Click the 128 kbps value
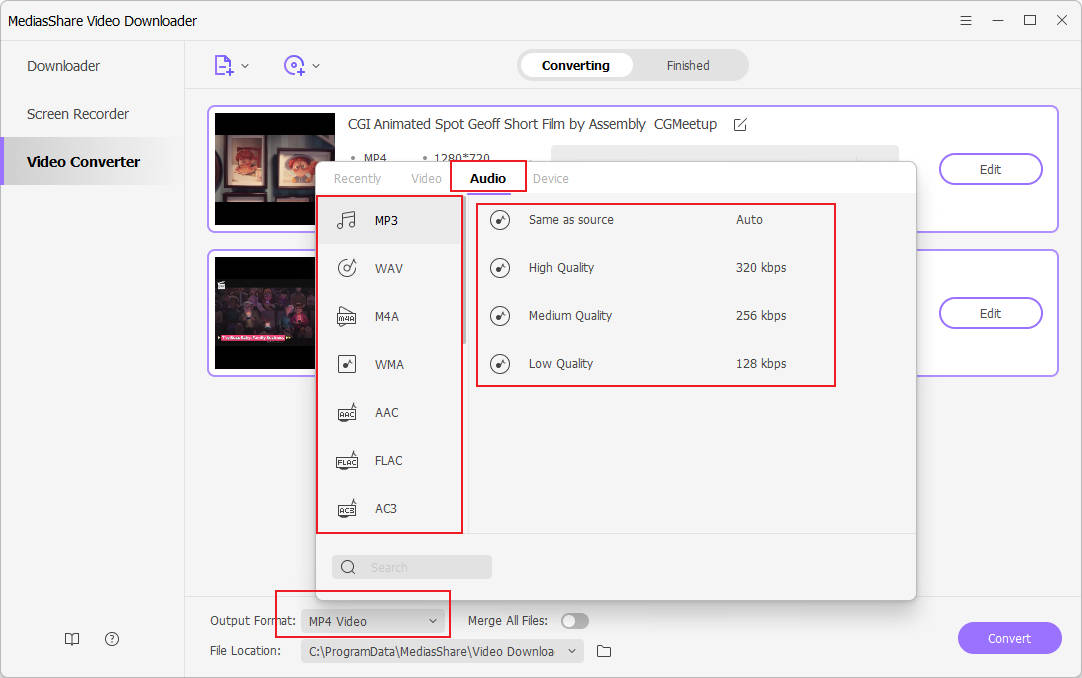 click(x=761, y=363)
